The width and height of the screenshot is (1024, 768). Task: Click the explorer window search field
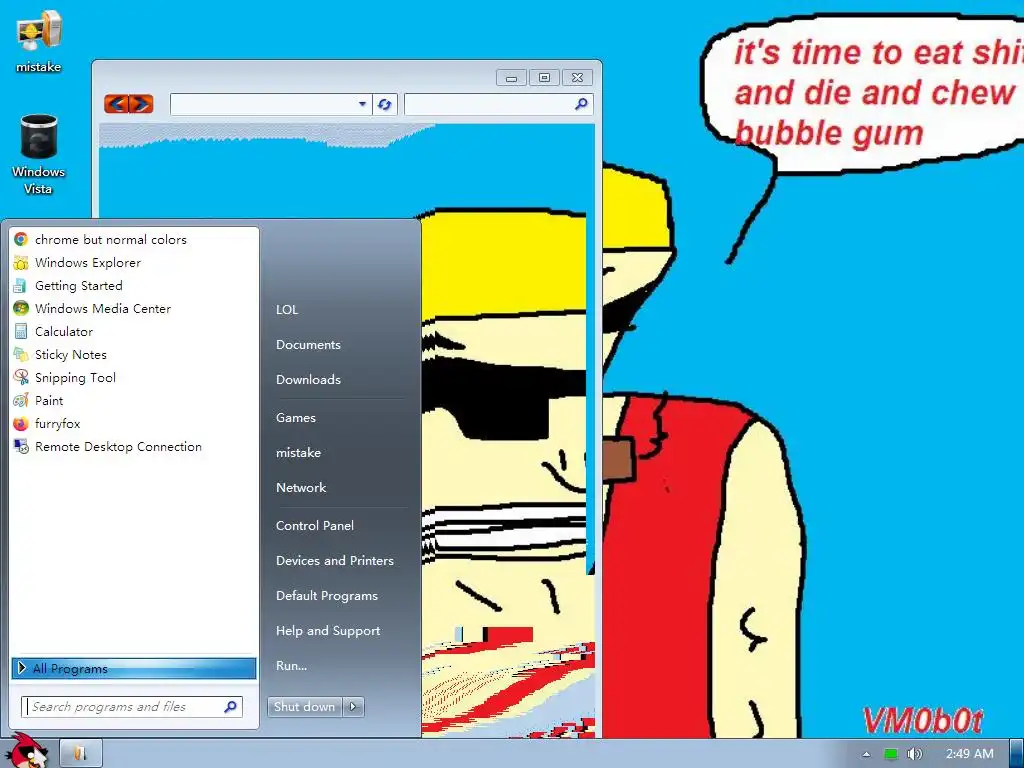pos(498,104)
